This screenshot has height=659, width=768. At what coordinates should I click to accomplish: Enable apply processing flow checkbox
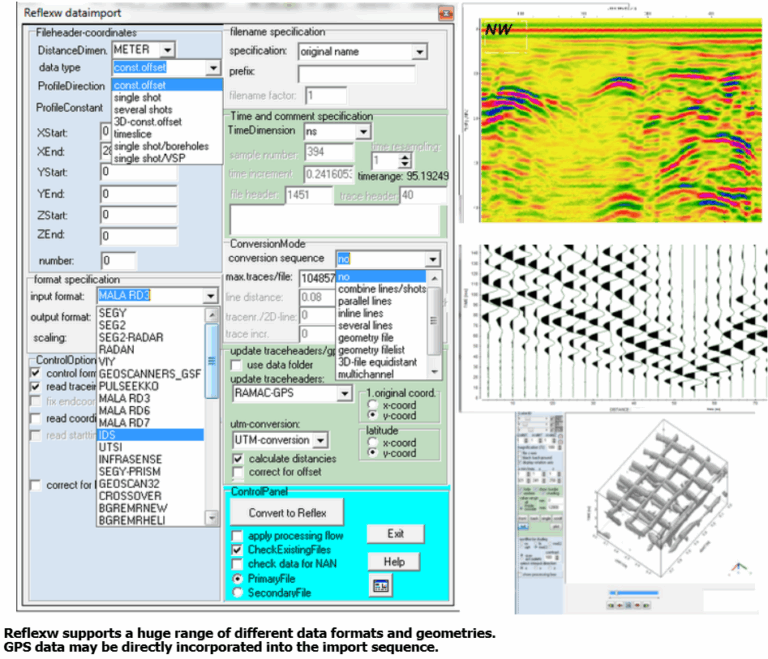(237, 536)
